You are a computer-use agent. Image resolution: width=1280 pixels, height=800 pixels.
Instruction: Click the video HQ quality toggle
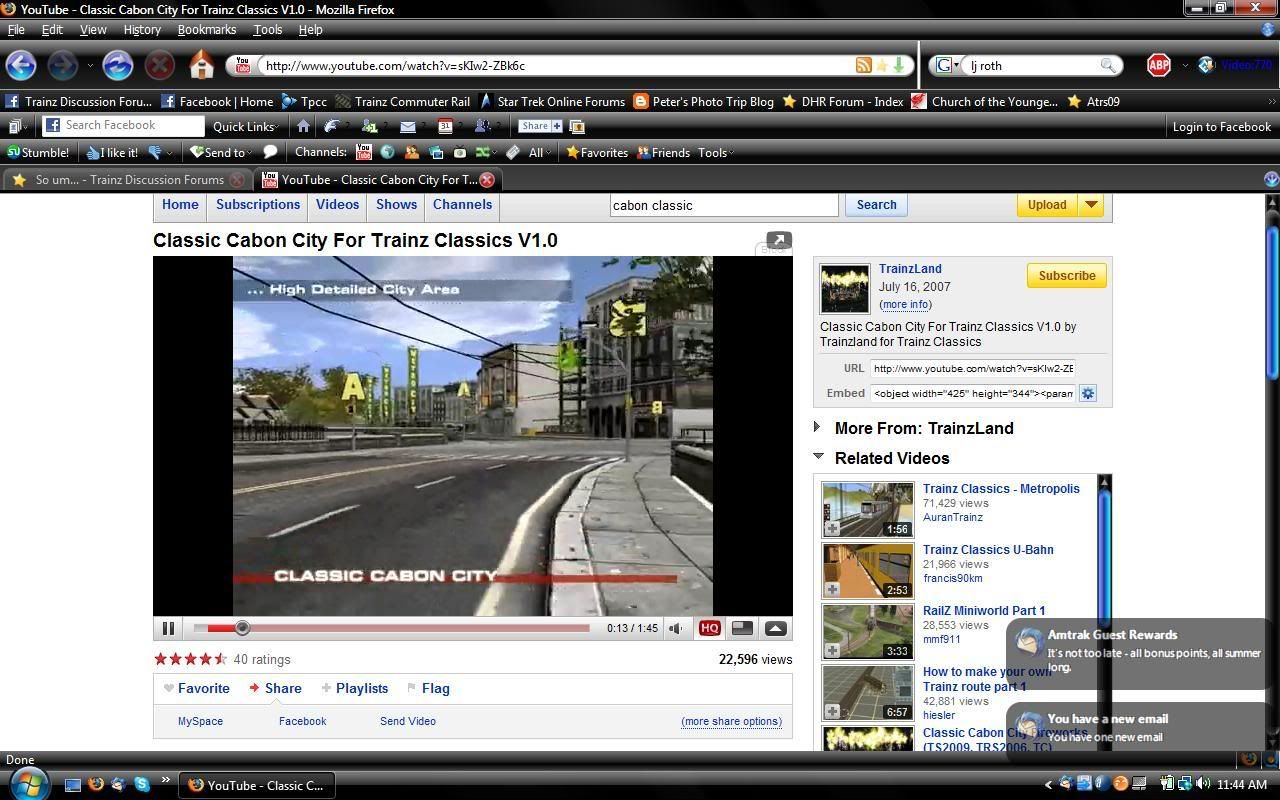[709, 628]
